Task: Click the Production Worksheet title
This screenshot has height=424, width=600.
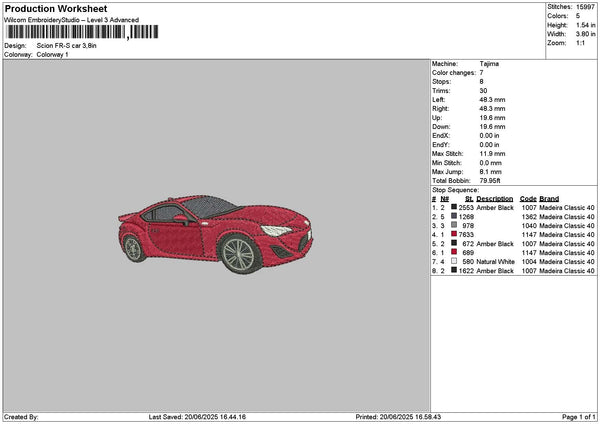Action: 56,9
